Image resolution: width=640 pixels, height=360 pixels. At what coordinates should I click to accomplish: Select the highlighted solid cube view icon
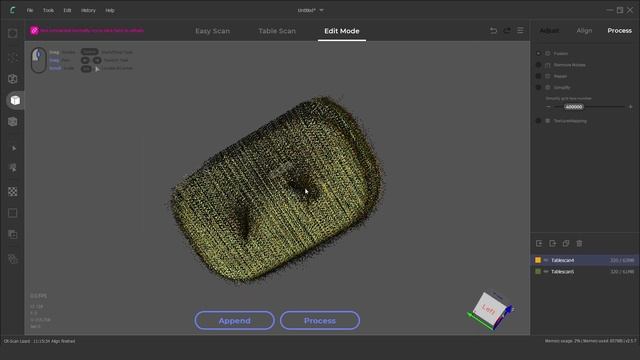pos(15,100)
